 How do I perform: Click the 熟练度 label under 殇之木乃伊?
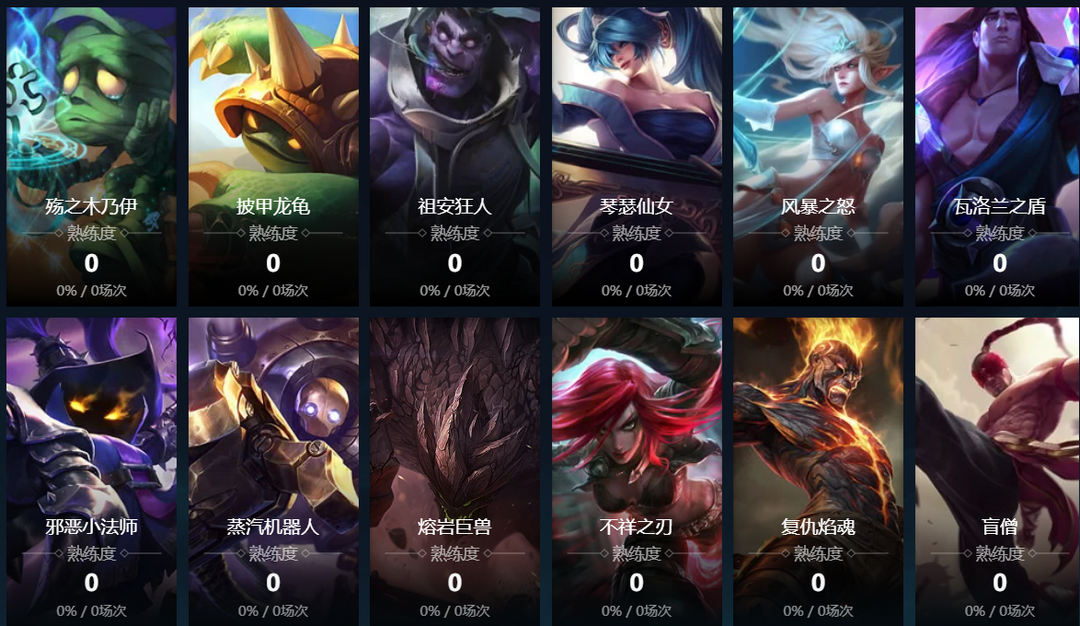coord(92,233)
